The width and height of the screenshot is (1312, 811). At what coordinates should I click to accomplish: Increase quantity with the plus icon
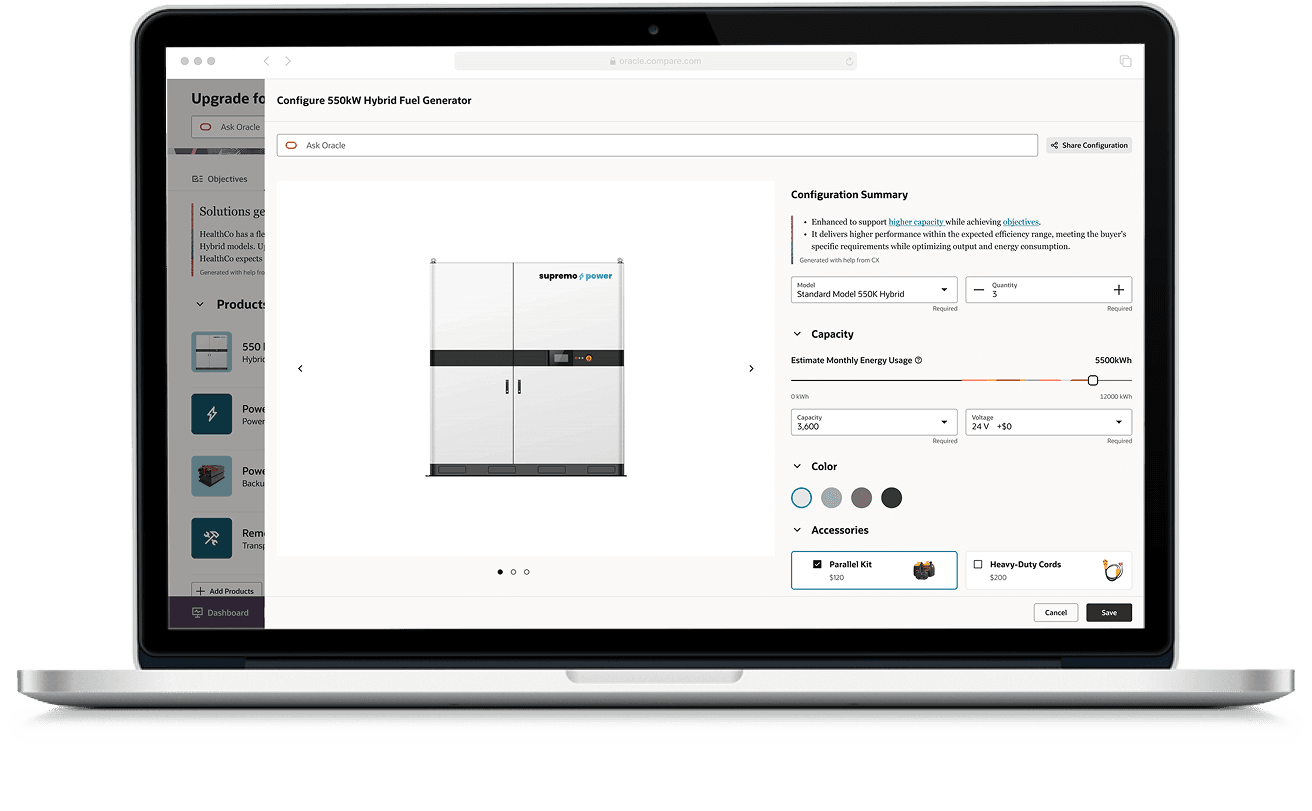coord(1118,290)
